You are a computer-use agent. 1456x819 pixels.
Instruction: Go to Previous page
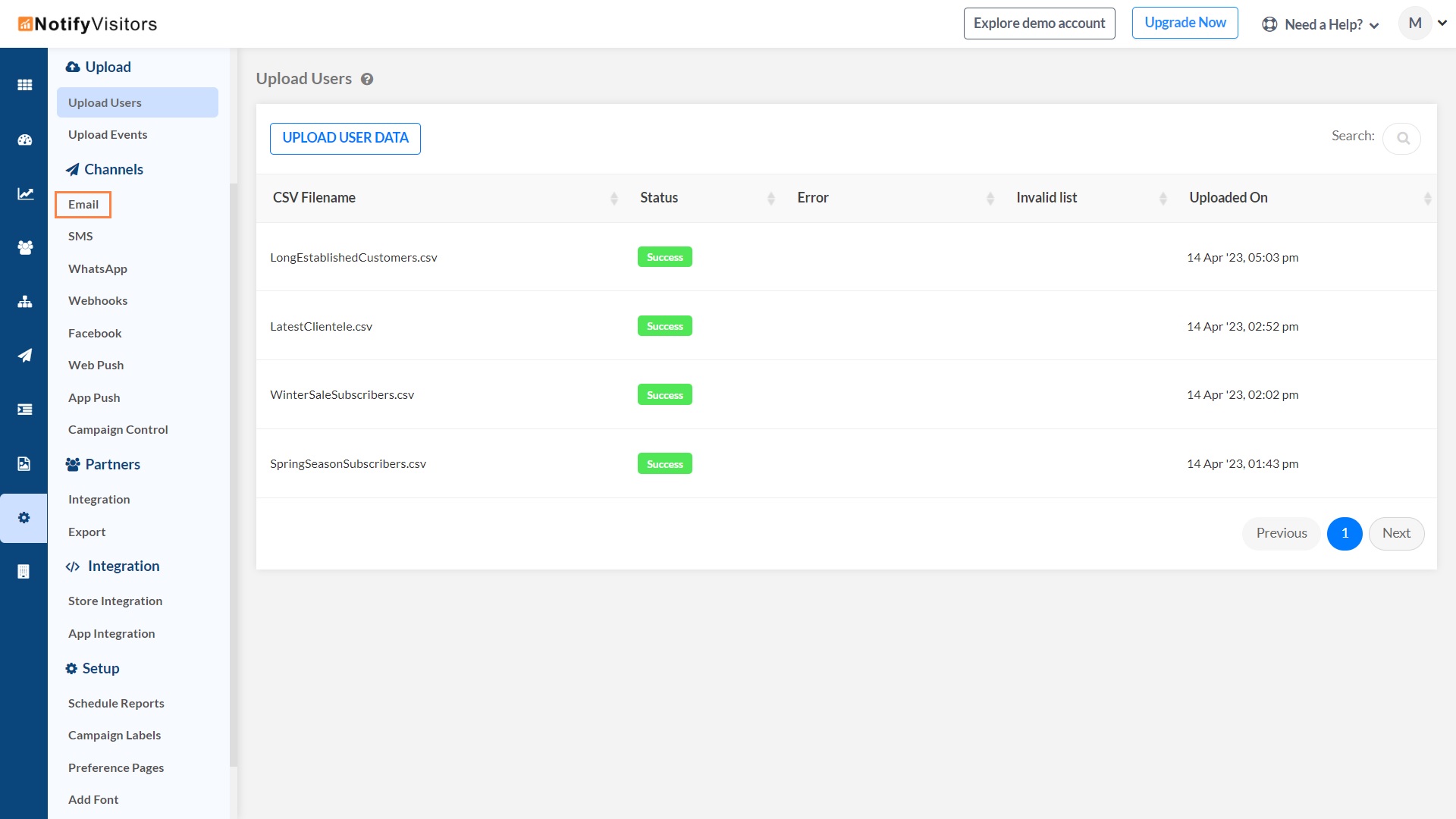(1281, 534)
